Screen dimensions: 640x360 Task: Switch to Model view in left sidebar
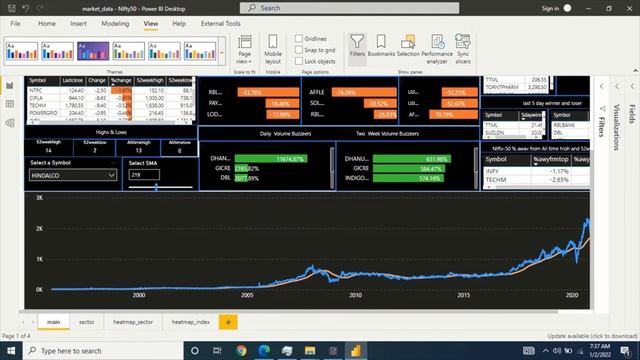point(10,123)
